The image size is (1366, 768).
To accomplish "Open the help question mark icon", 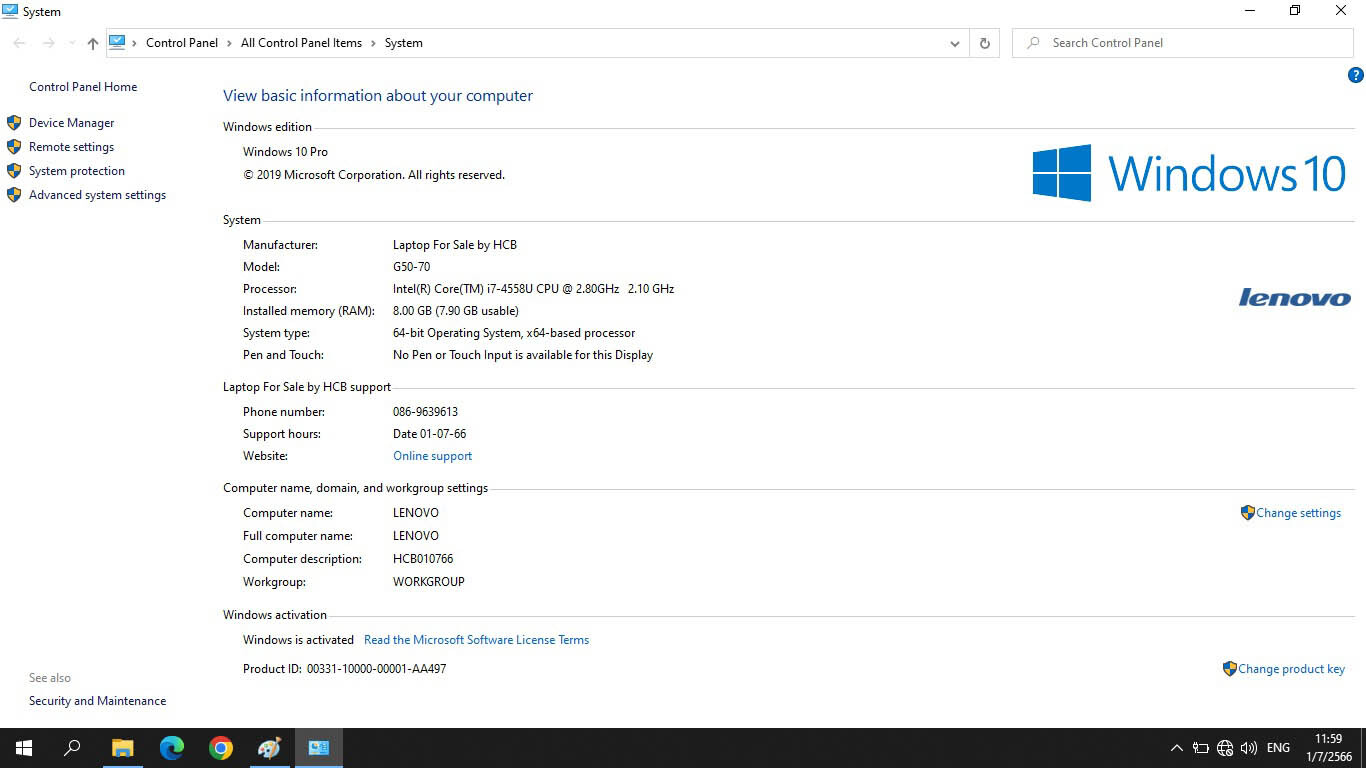I will pyautogui.click(x=1356, y=75).
